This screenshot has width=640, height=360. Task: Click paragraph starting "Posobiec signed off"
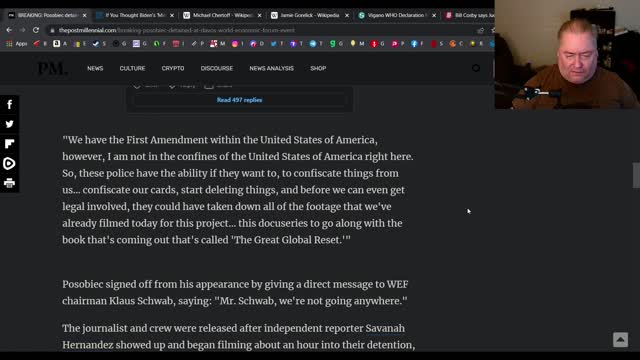pyautogui.click(x=235, y=293)
